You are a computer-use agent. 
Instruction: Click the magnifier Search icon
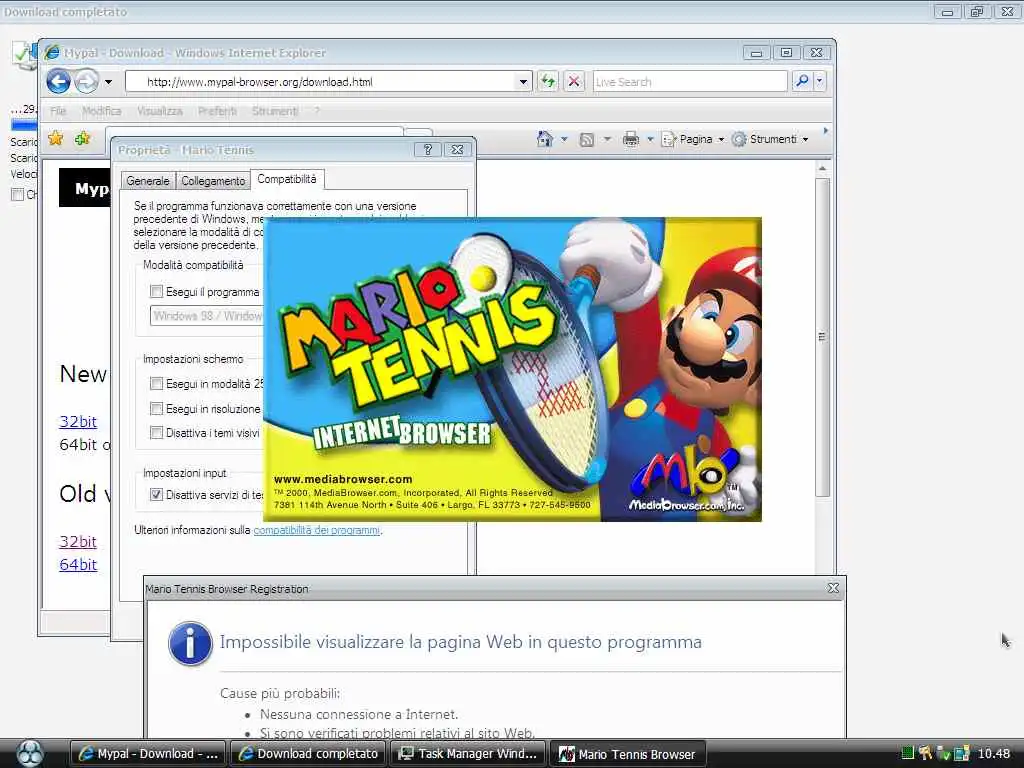coord(801,81)
